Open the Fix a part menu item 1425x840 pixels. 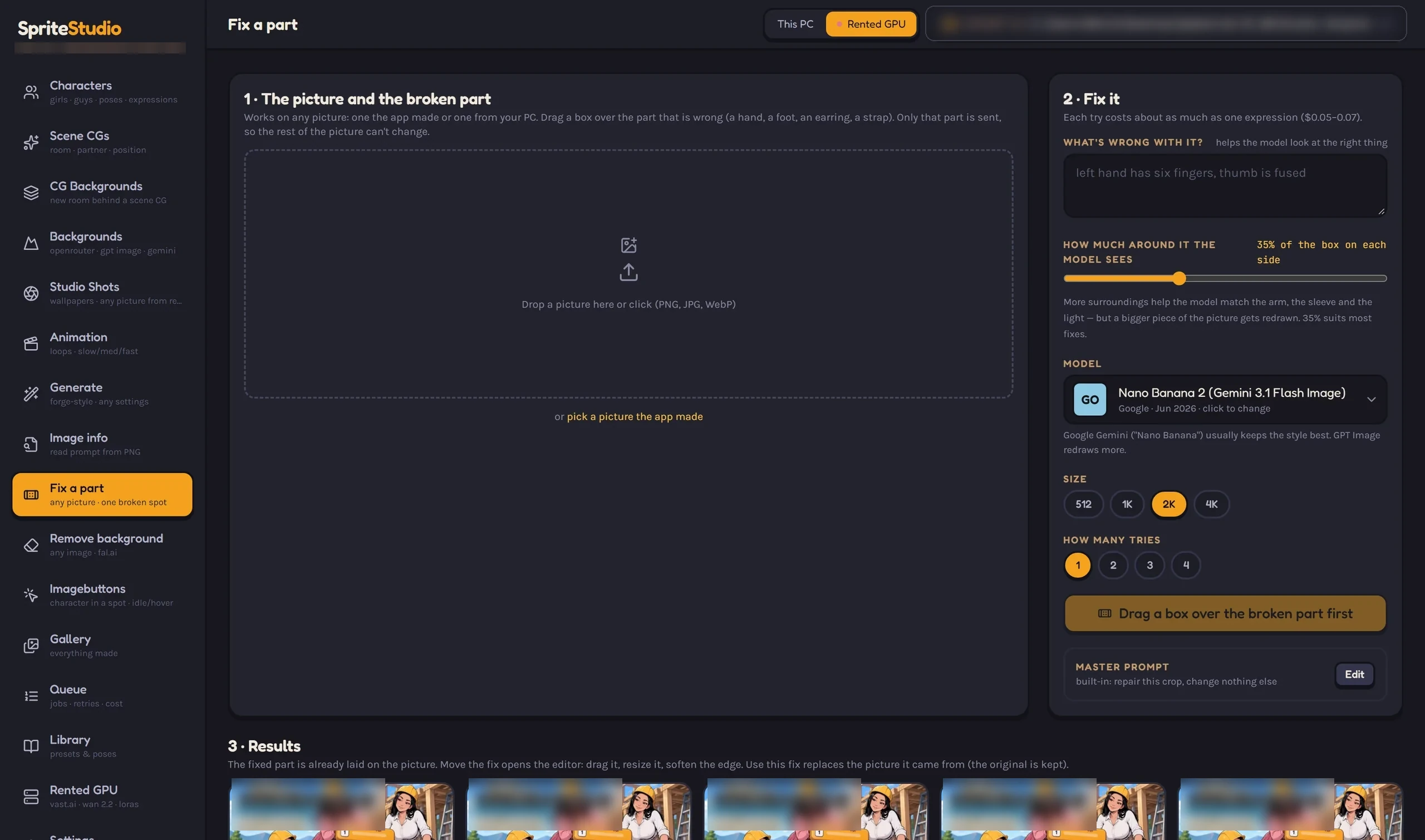[x=102, y=495]
